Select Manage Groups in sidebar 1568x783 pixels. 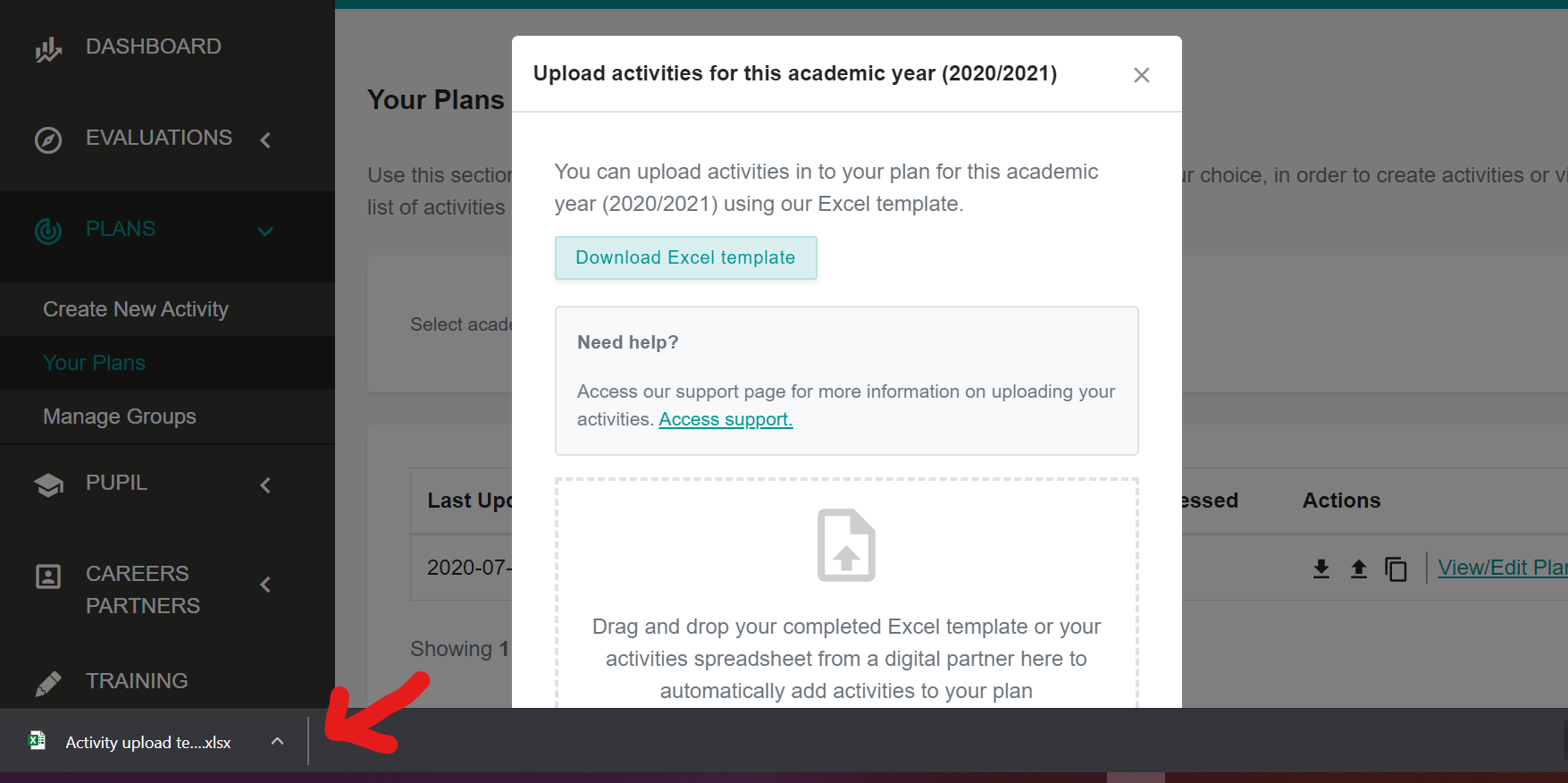[x=120, y=417]
